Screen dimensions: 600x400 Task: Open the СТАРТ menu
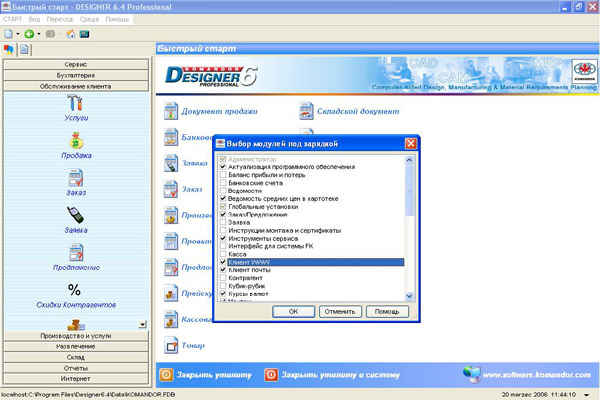12,19
